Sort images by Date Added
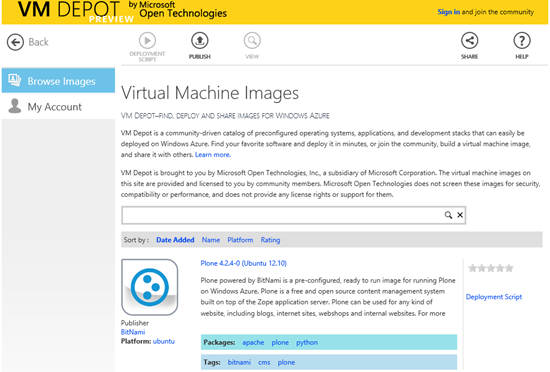 click(x=175, y=240)
